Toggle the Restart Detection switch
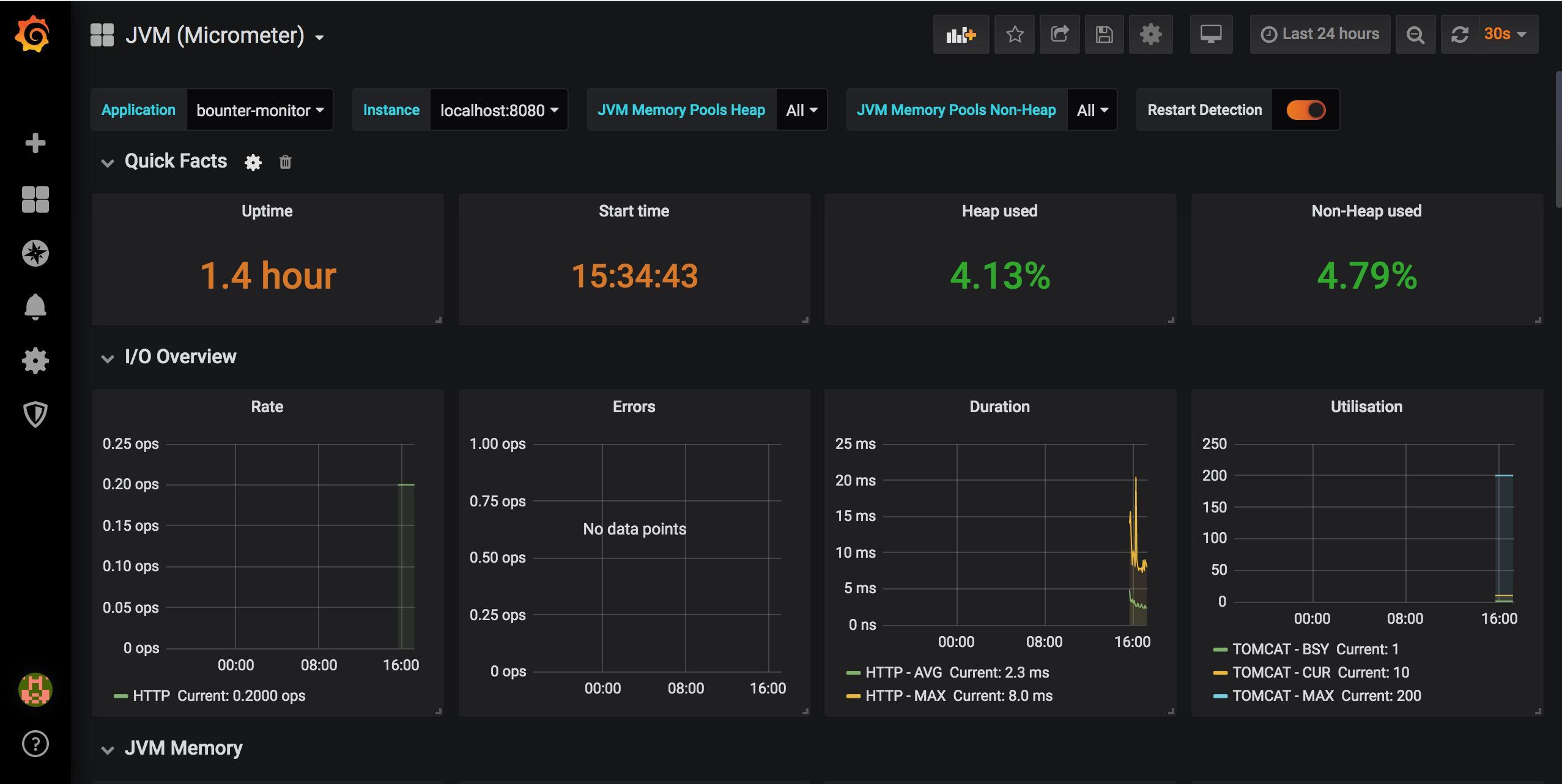 pyautogui.click(x=1306, y=110)
